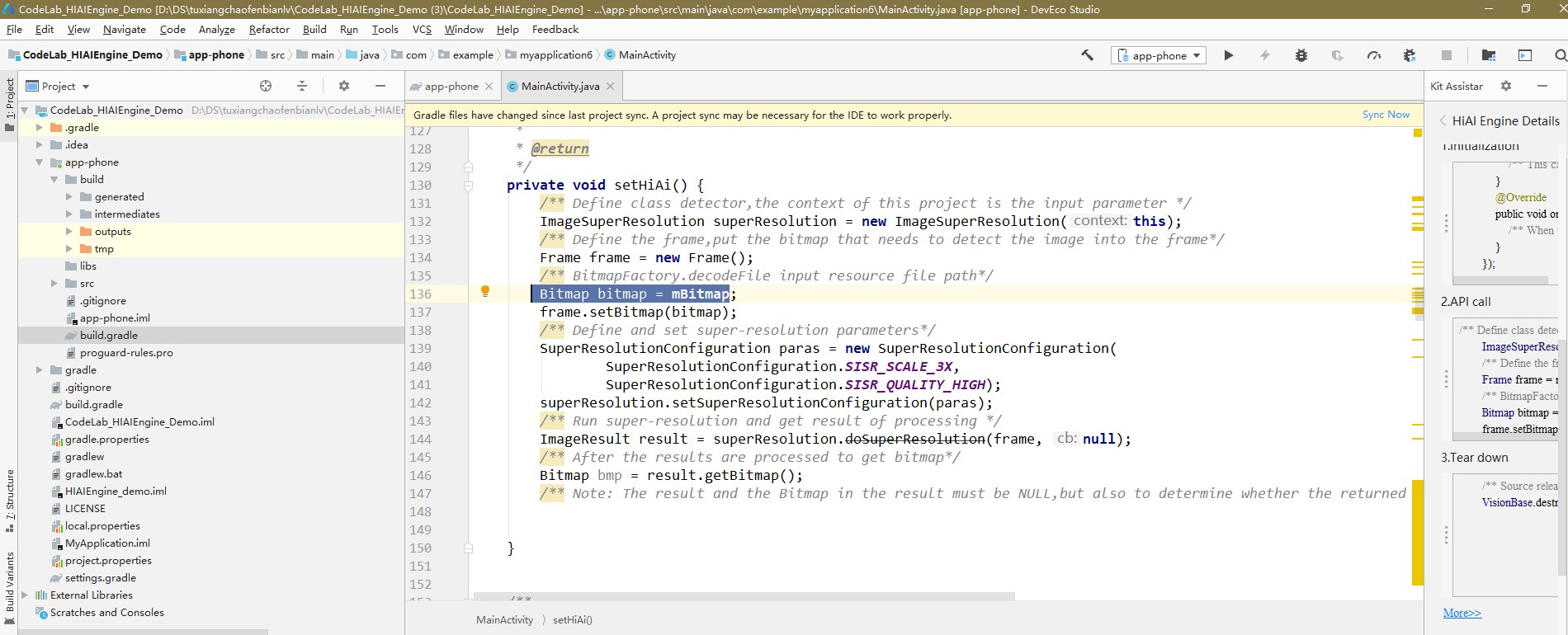Collapse the CodeLab_HIAIEngine_Demo root node
Viewport: 1568px width, 635px height.
(25, 110)
